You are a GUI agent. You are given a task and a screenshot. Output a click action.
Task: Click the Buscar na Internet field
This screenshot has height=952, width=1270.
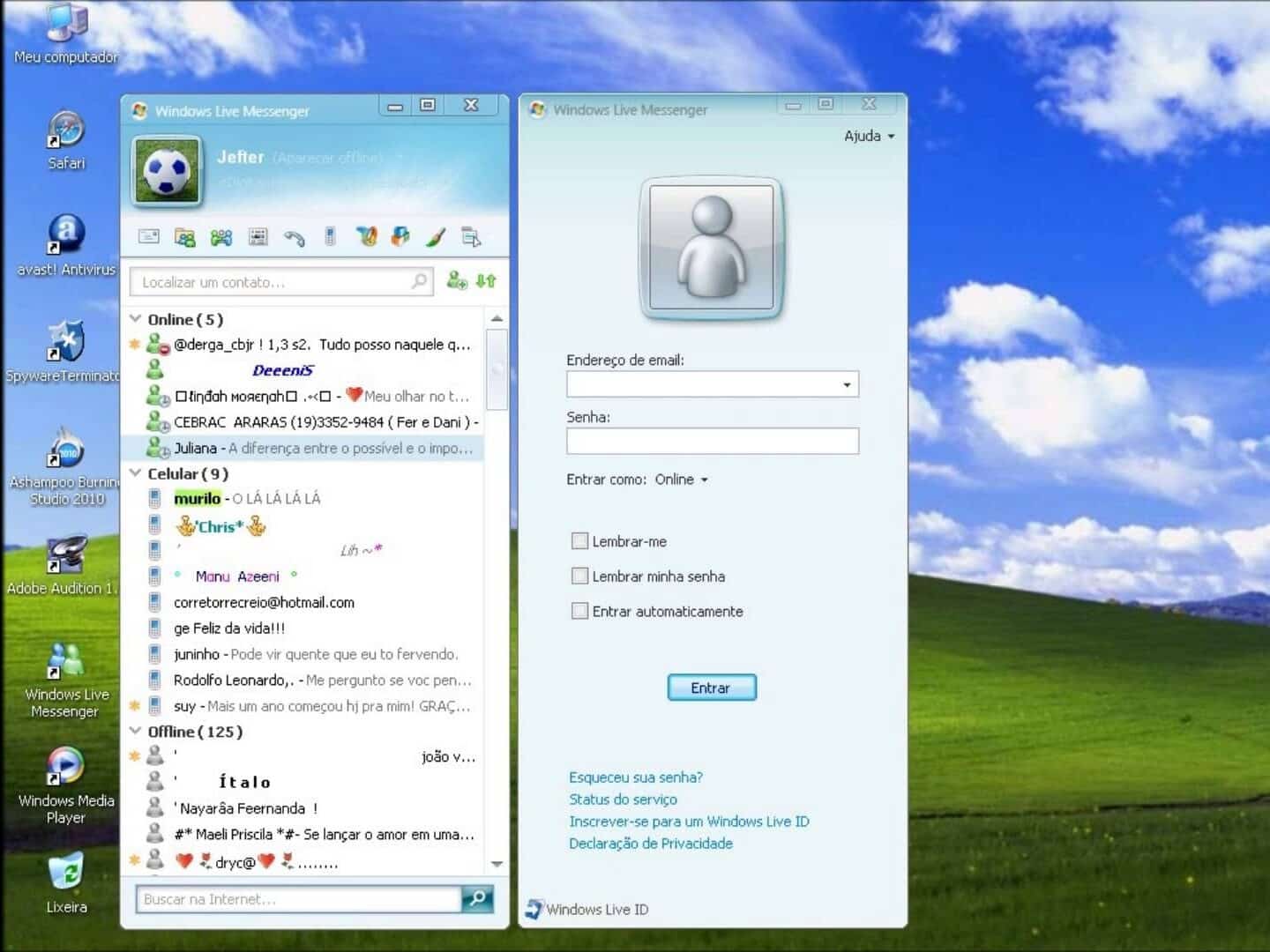tap(298, 899)
